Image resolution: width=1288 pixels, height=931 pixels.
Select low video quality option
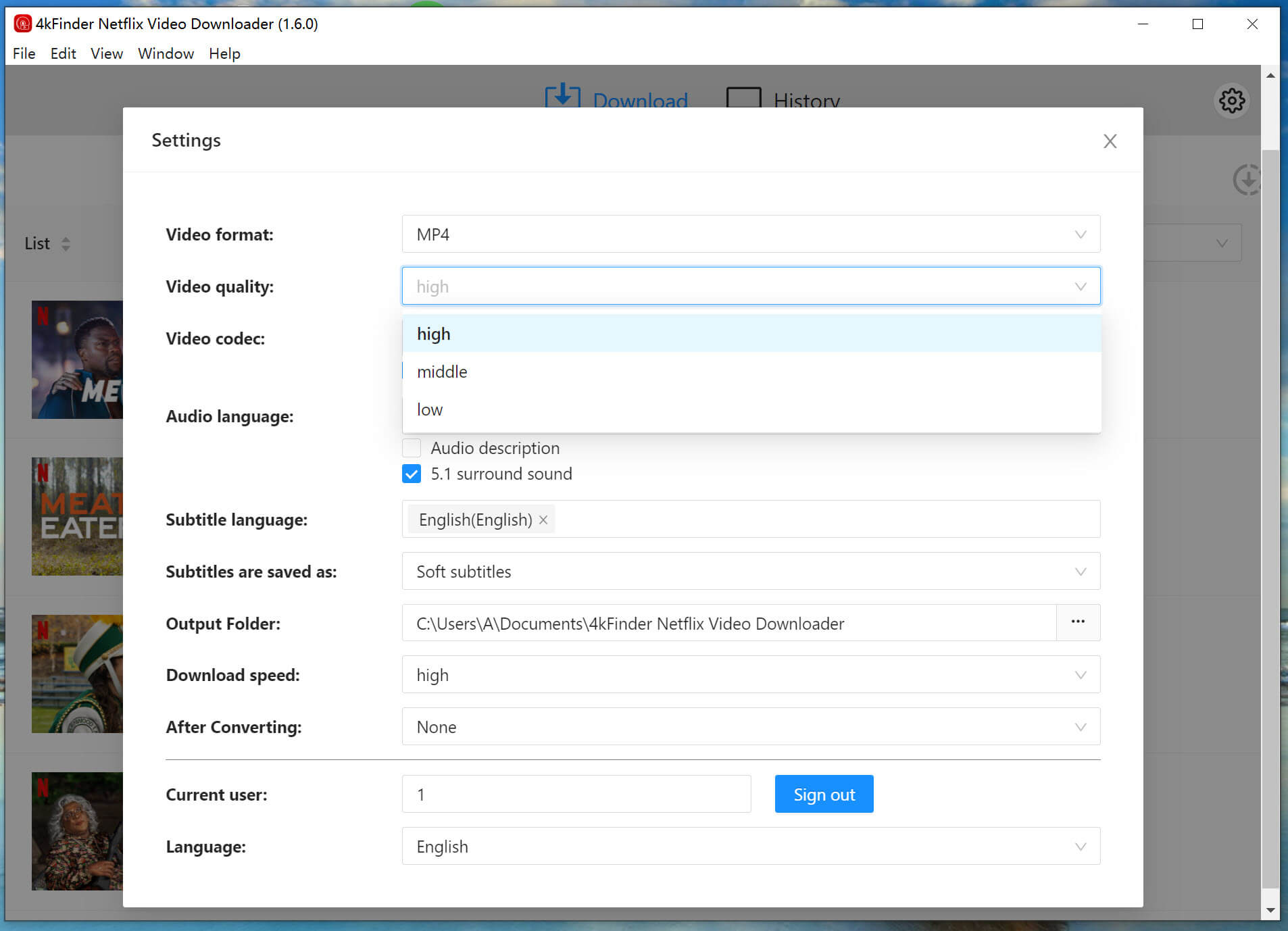pos(751,409)
